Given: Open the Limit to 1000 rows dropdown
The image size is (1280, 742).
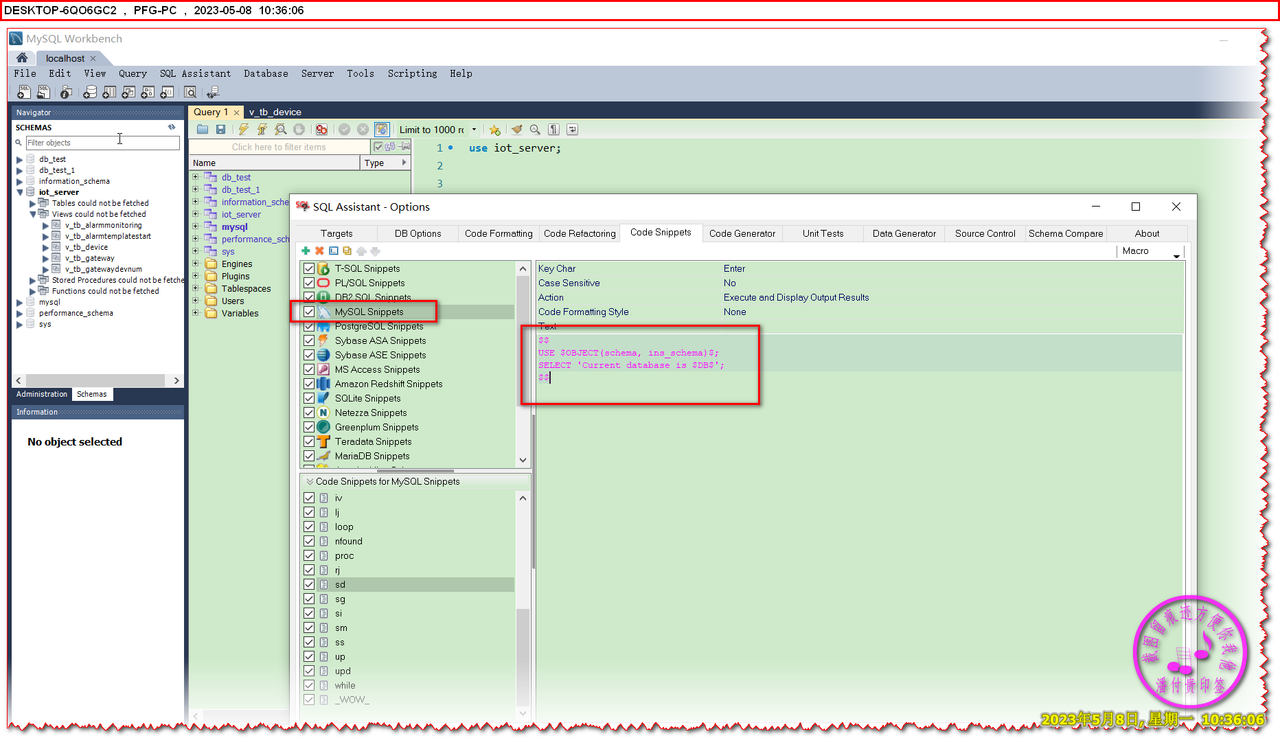Looking at the screenshot, I should click(474, 130).
